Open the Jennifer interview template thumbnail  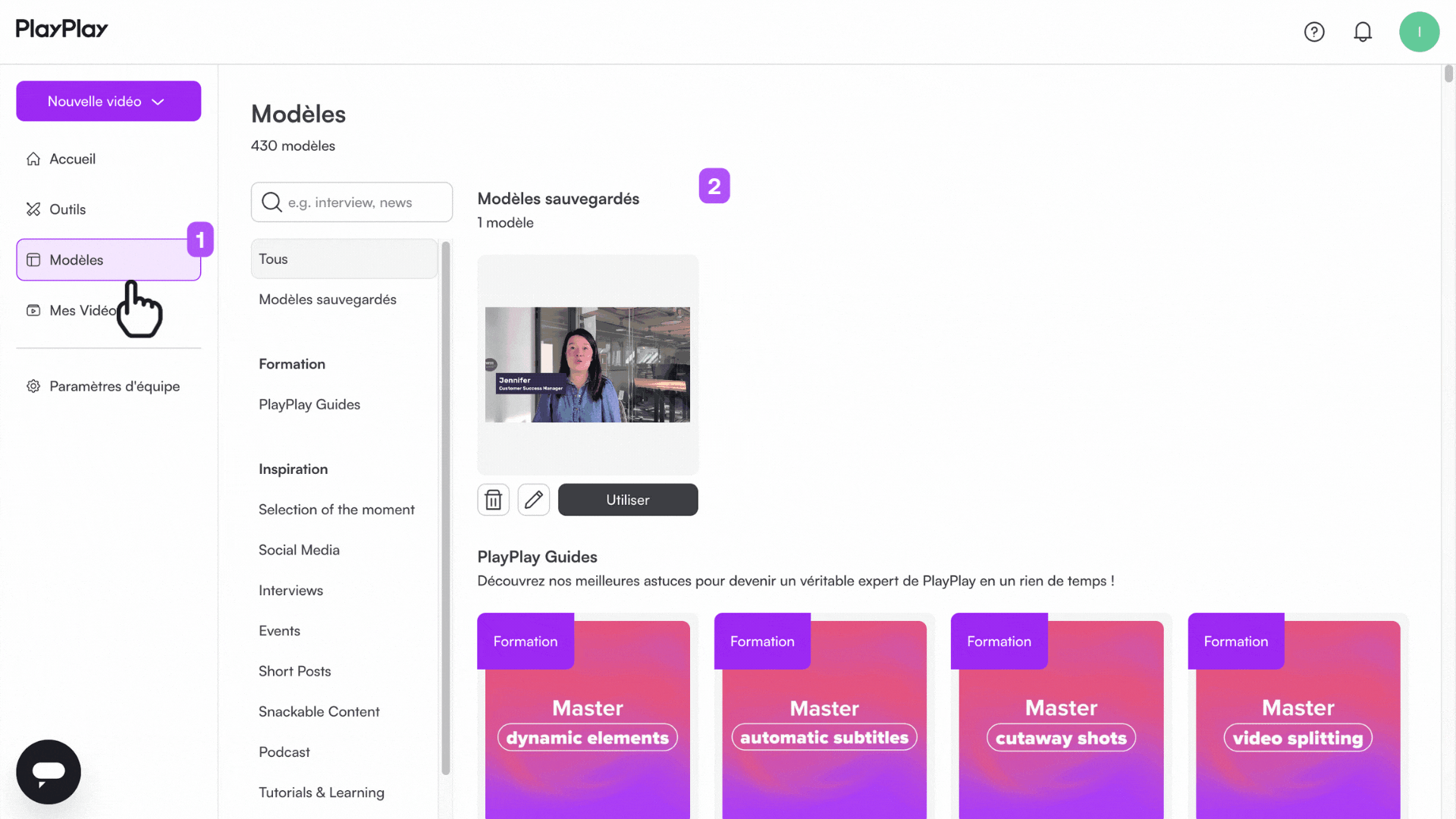(x=587, y=365)
